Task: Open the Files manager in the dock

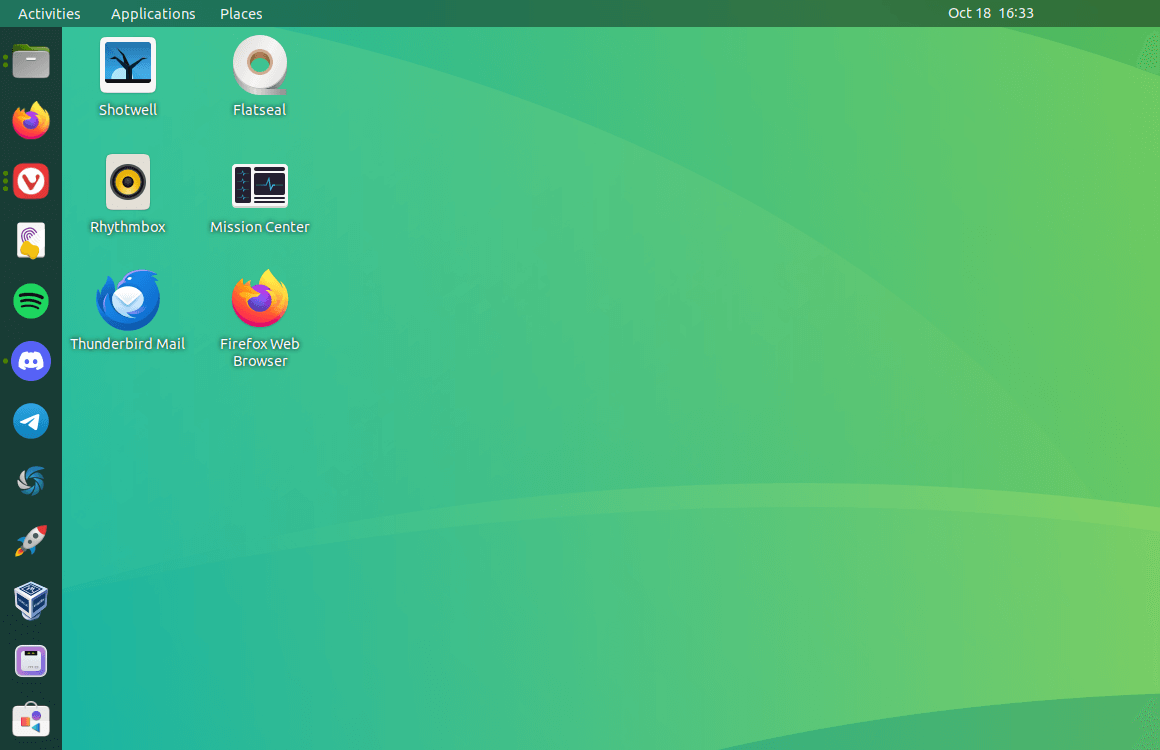Action: (x=30, y=61)
